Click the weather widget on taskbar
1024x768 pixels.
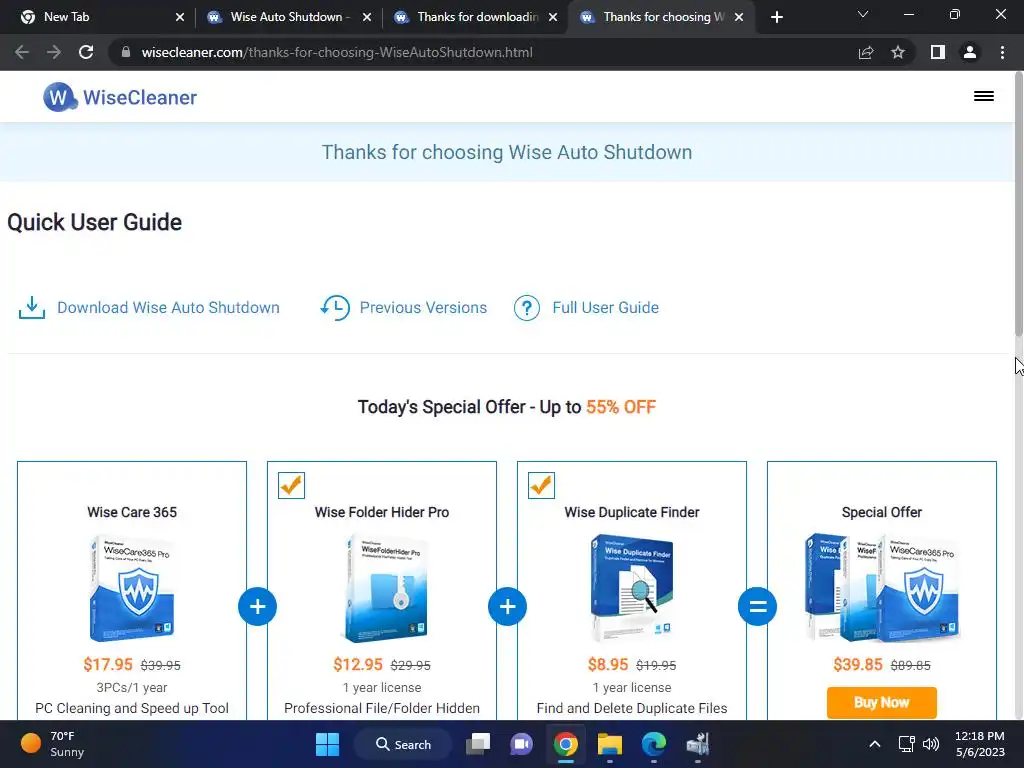(52, 744)
